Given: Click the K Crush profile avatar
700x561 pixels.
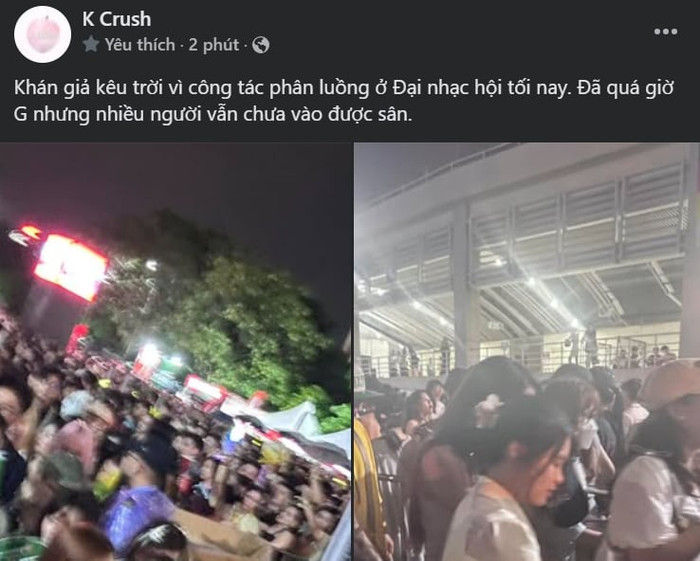Looking at the screenshot, I should [x=42, y=34].
